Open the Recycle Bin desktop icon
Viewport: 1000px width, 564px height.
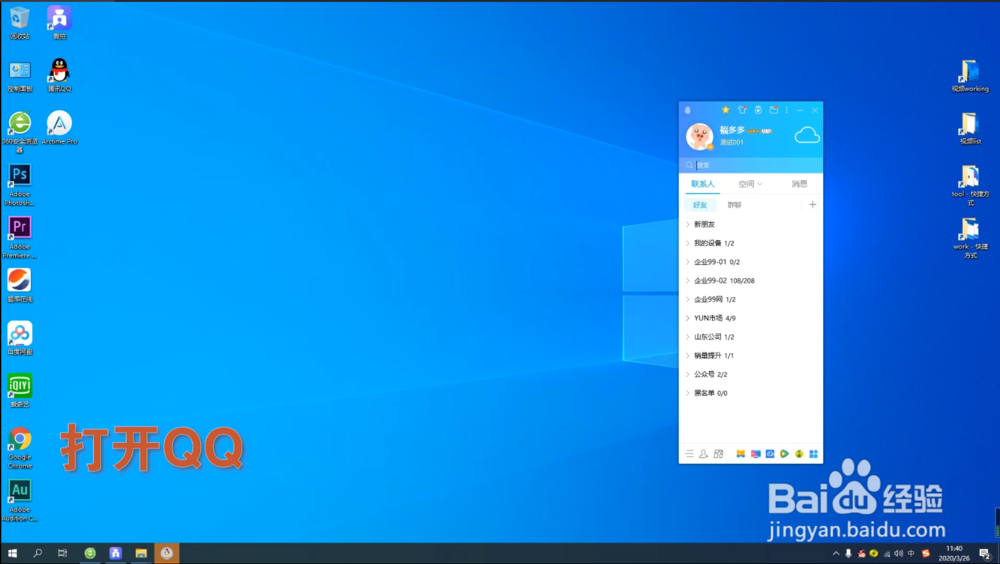coord(20,23)
